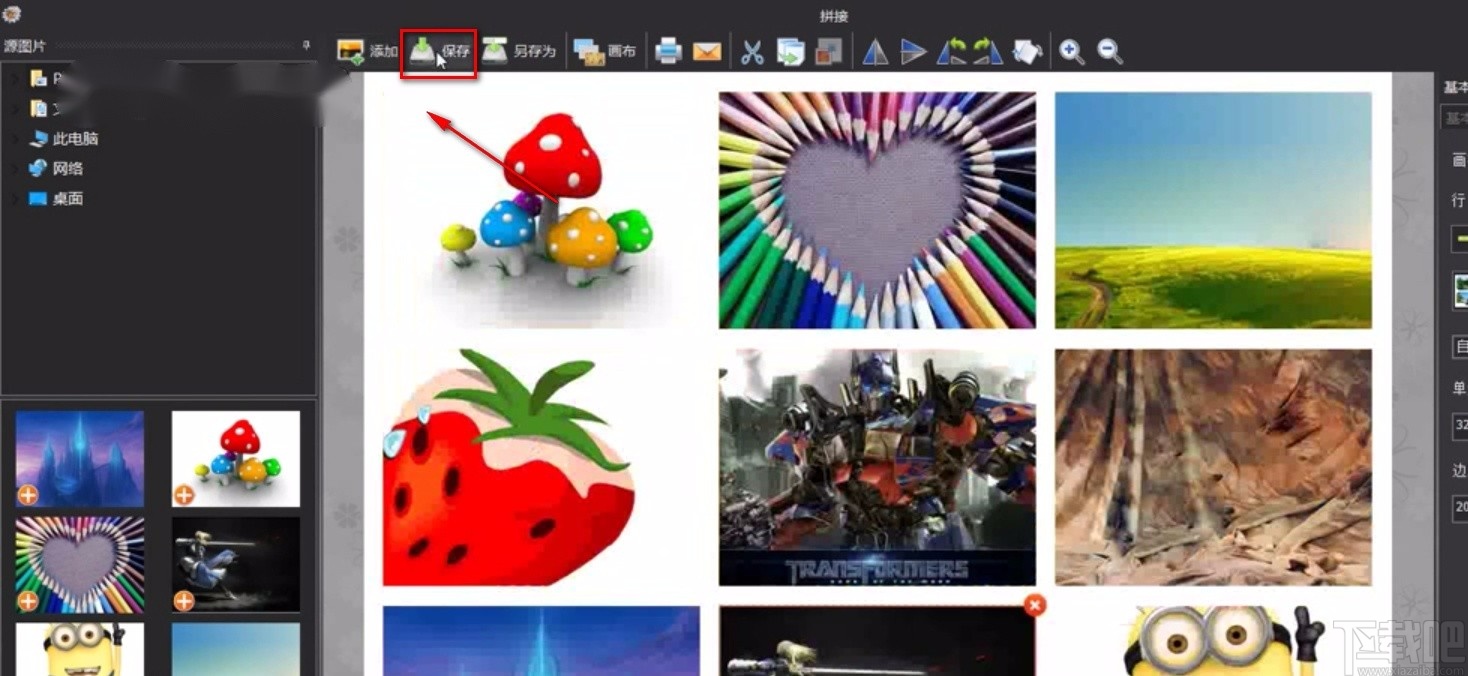Select the blue sky source thumbnail in left panel
The image size is (1468, 676).
pos(236,649)
